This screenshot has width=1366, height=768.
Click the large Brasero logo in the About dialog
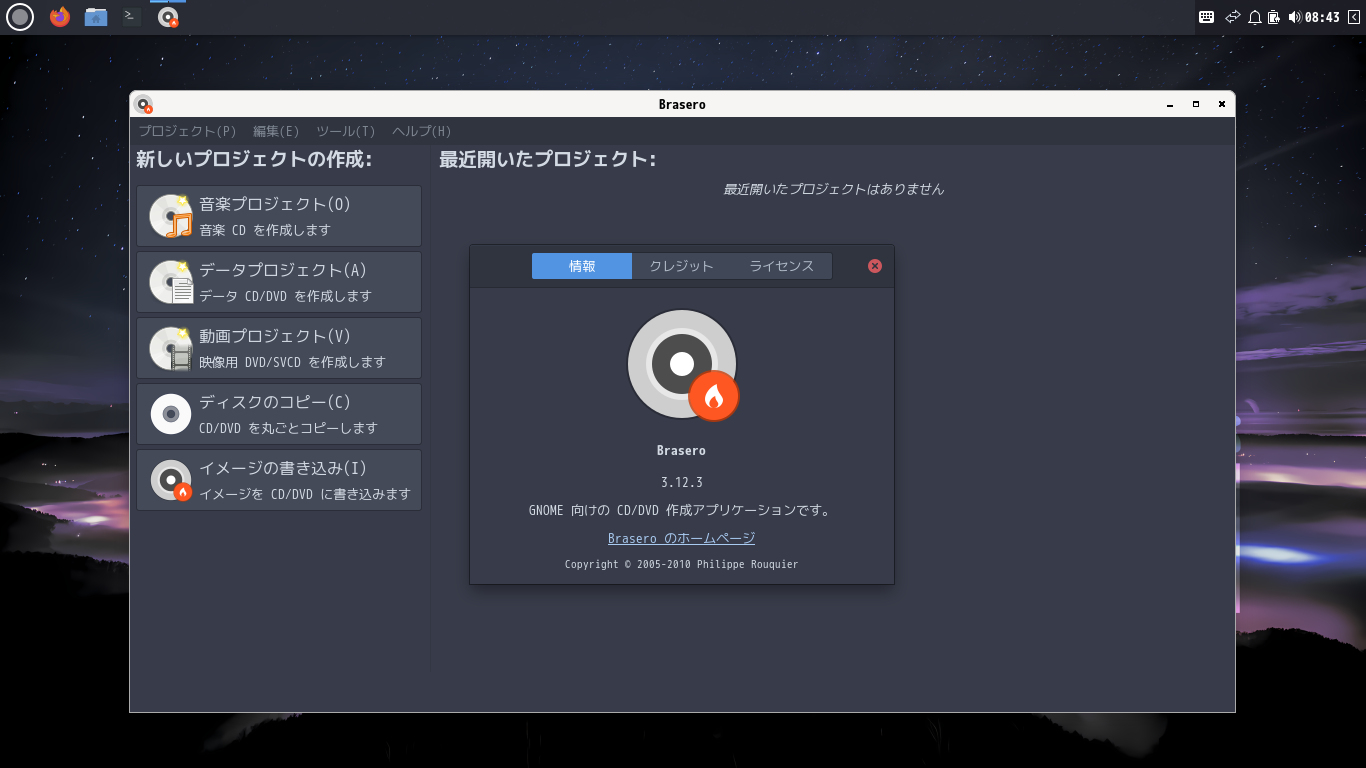pyautogui.click(x=682, y=365)
